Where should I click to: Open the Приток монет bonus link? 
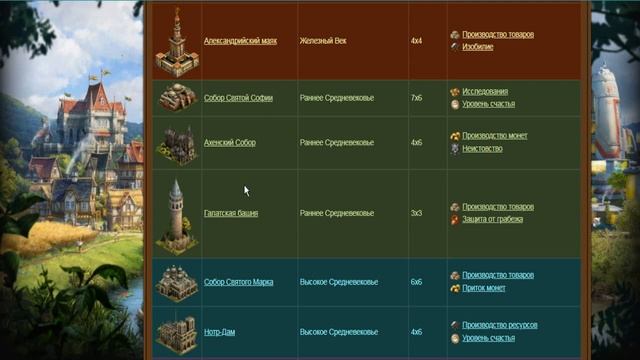484,288
